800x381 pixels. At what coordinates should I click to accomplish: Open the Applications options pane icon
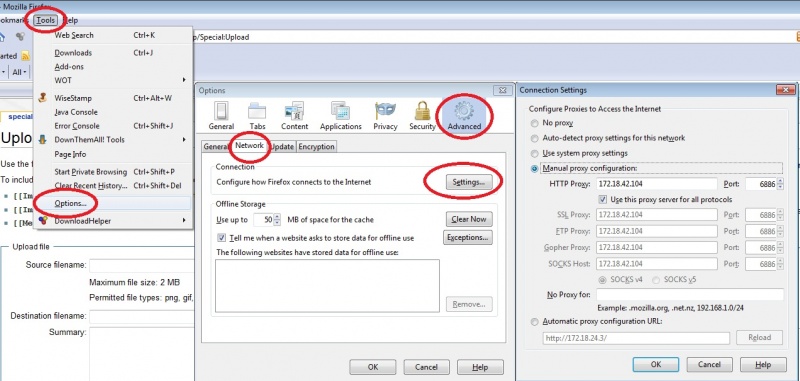coord(340,116)
